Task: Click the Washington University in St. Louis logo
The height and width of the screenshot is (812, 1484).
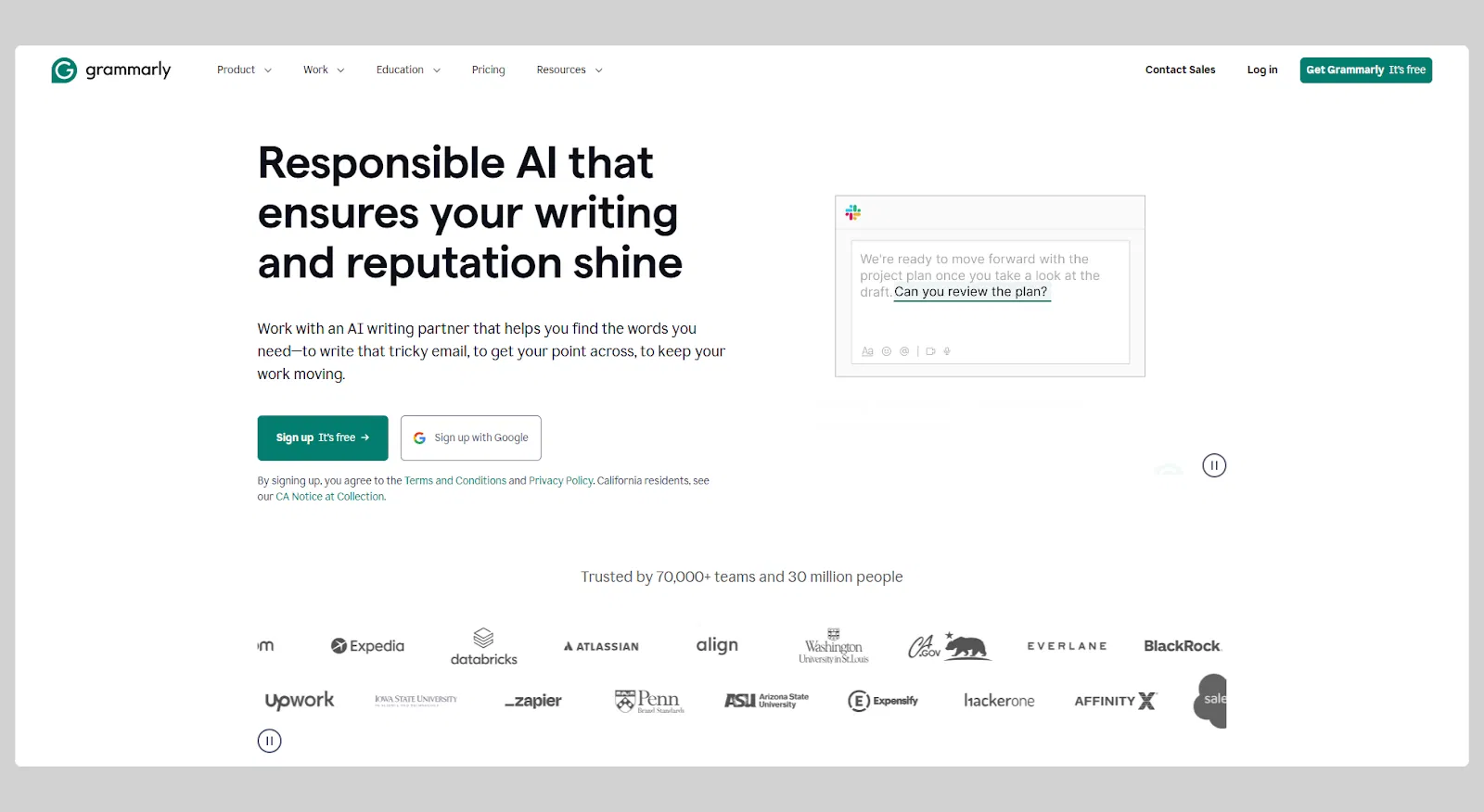Action: [834, 646]
